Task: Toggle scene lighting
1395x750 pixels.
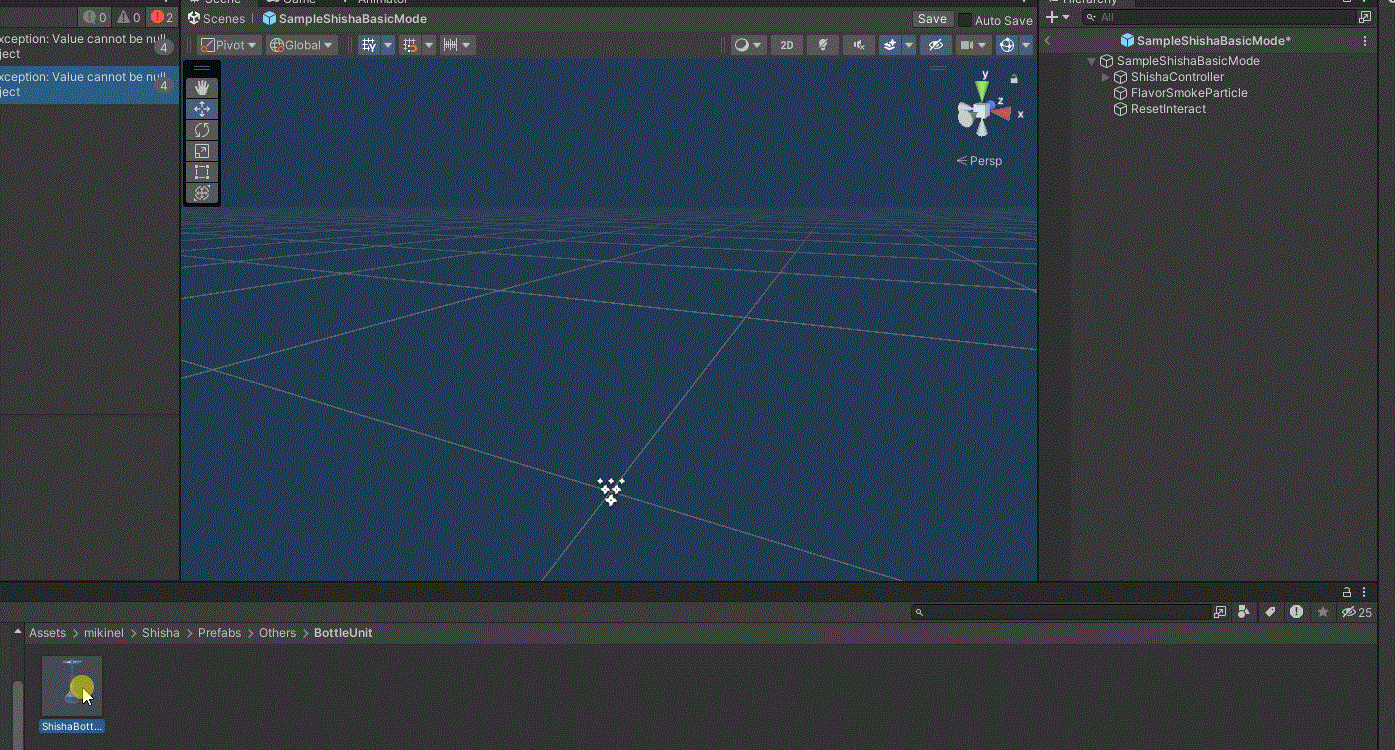Action: (823, 45)
